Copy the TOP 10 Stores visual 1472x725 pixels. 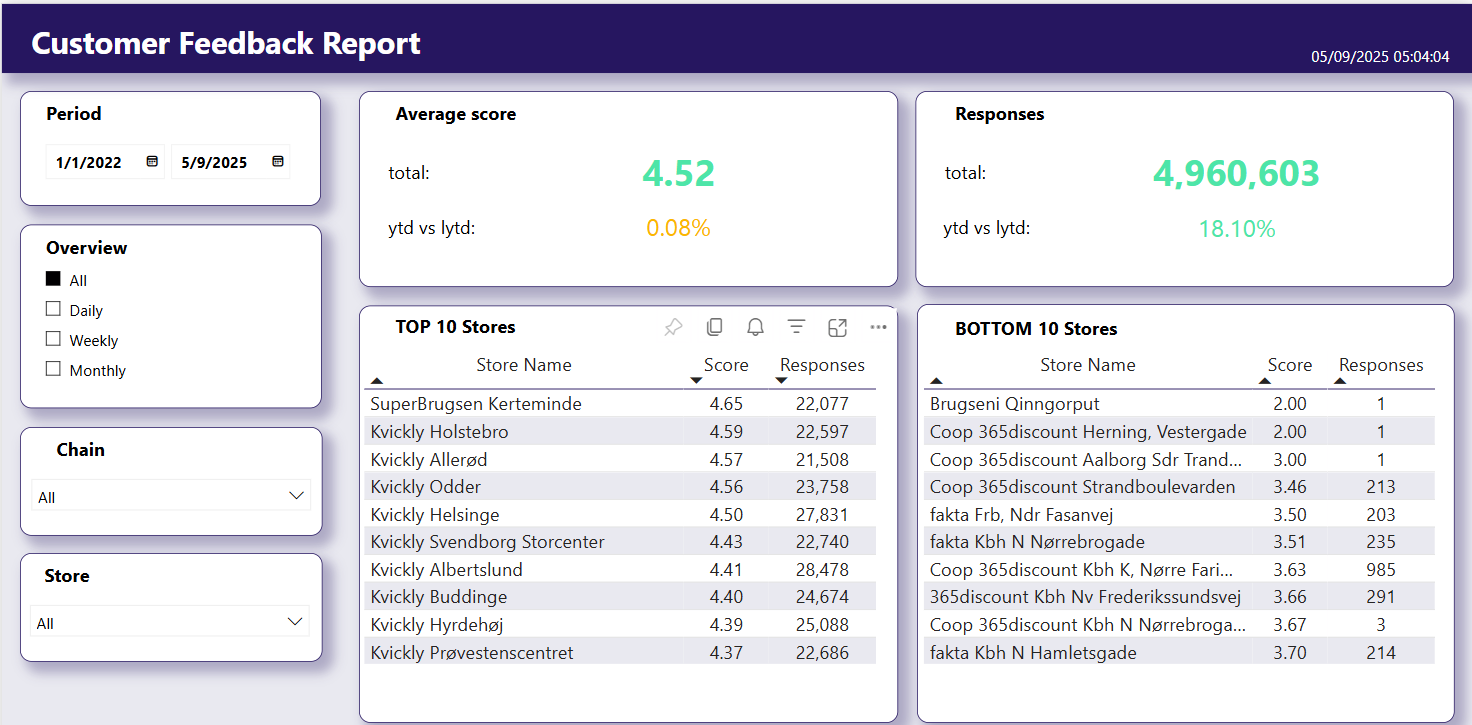point(714,327)
